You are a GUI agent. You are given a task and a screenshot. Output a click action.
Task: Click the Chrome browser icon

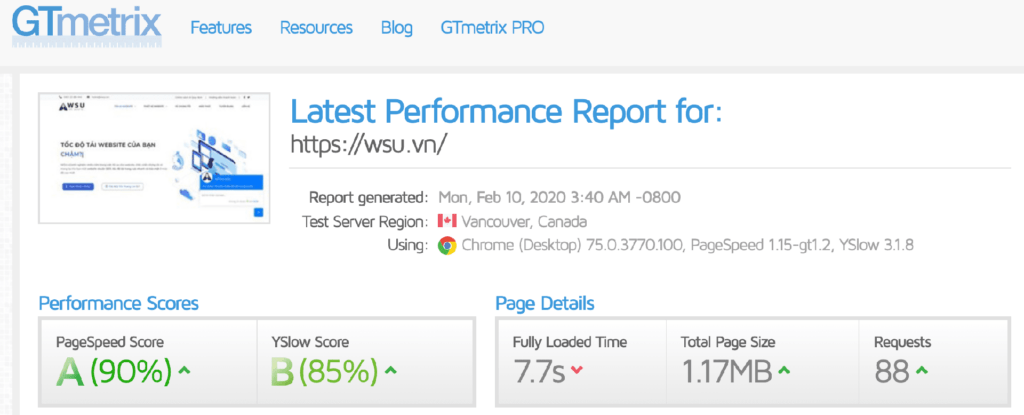click(x=447, y=246)
